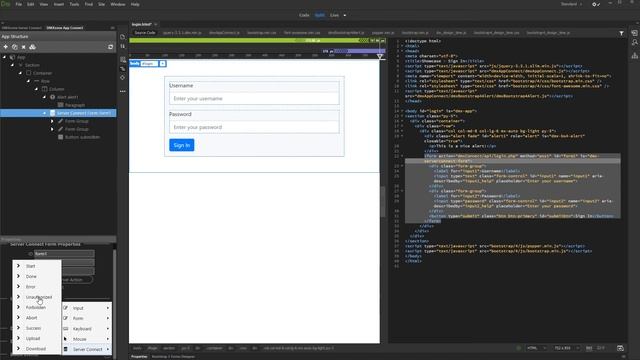Viewport: 640px width, 360px height.
Task: Open the Input events submenu
Action: [x=87, y=308]
